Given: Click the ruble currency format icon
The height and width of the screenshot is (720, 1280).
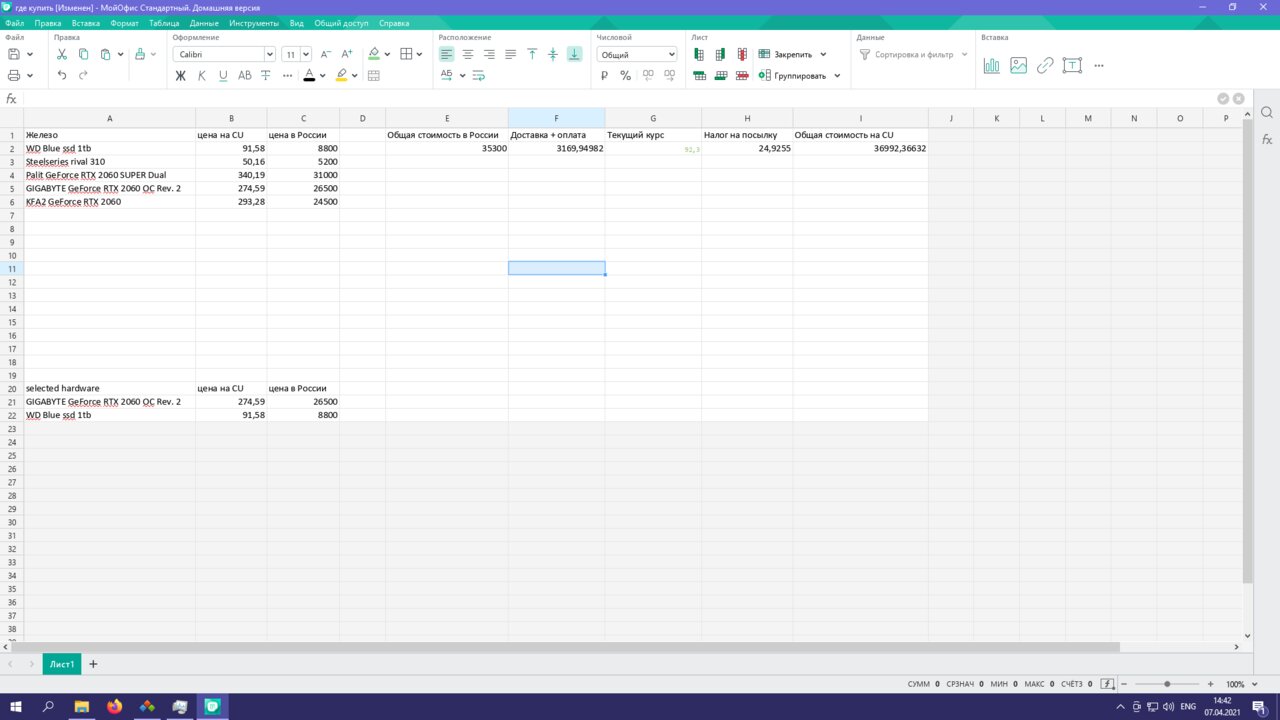Looking at the screenshot, I should (x=604, y=76).
